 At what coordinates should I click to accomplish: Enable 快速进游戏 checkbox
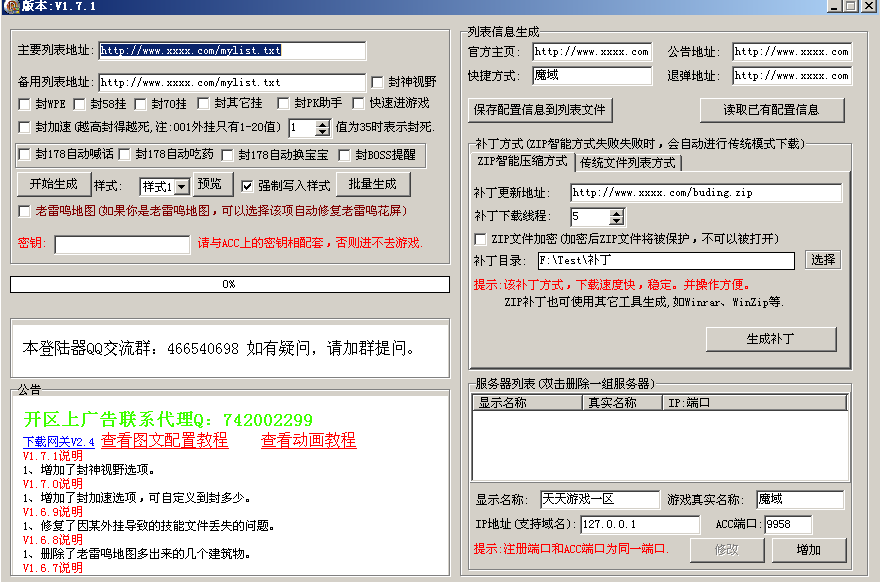358,103
